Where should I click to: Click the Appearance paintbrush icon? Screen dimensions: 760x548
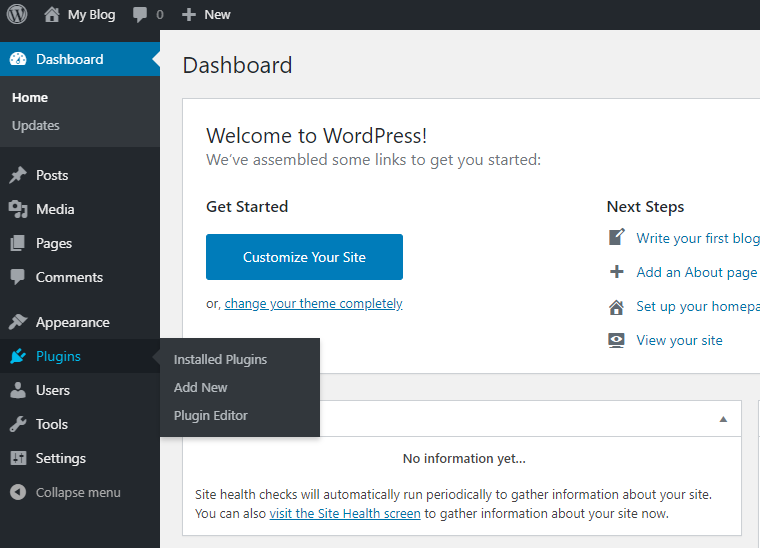(x=18, y=322)
